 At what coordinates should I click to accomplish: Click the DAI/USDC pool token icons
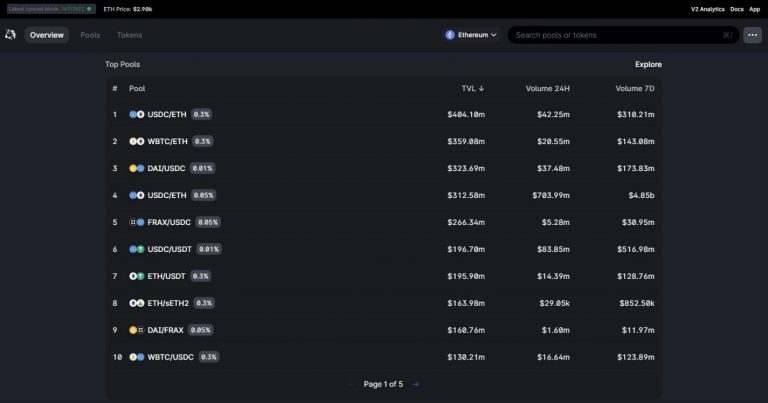tap(137, 168)
